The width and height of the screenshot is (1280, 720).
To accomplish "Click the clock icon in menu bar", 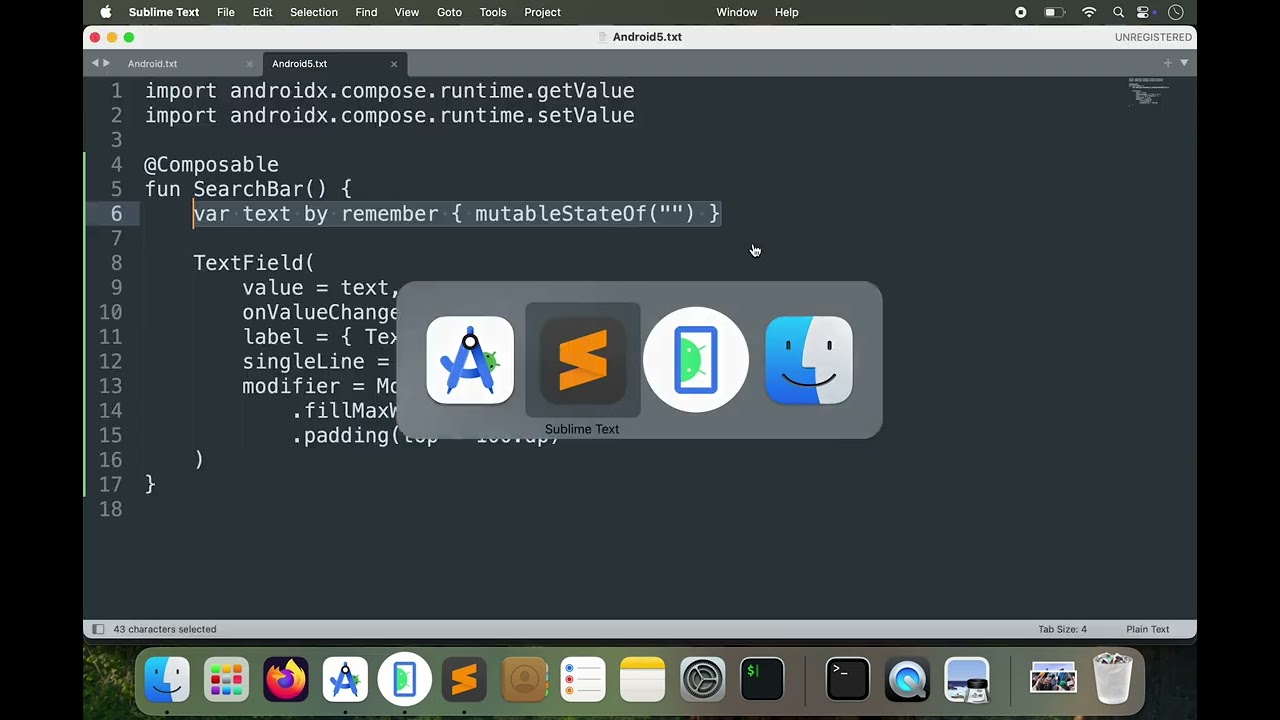I will point(1176,12).
